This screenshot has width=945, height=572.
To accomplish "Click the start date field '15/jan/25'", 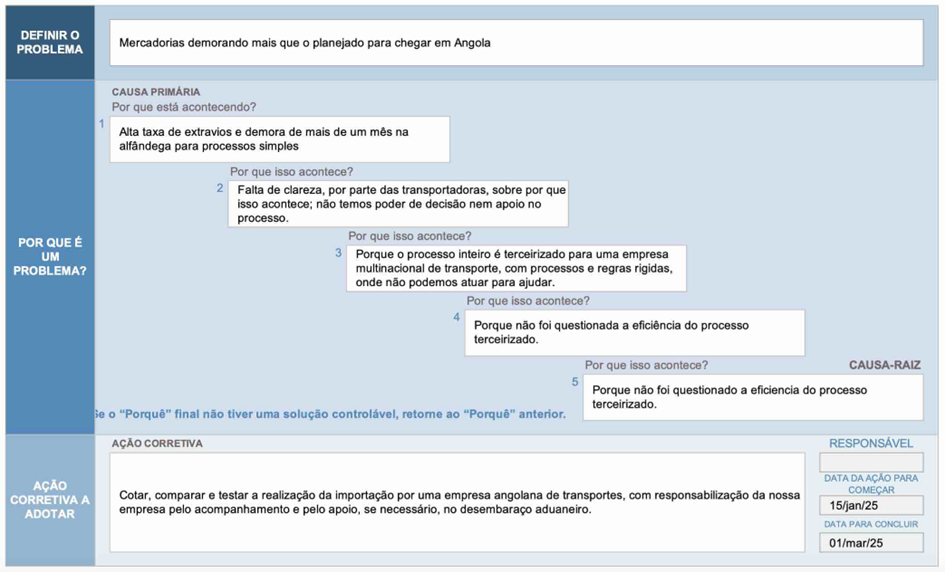I will point(871,506).
